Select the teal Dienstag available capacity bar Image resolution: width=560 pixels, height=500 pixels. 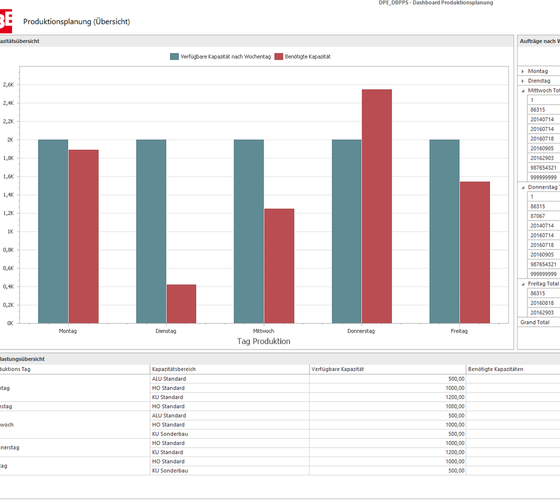(151, 231)
